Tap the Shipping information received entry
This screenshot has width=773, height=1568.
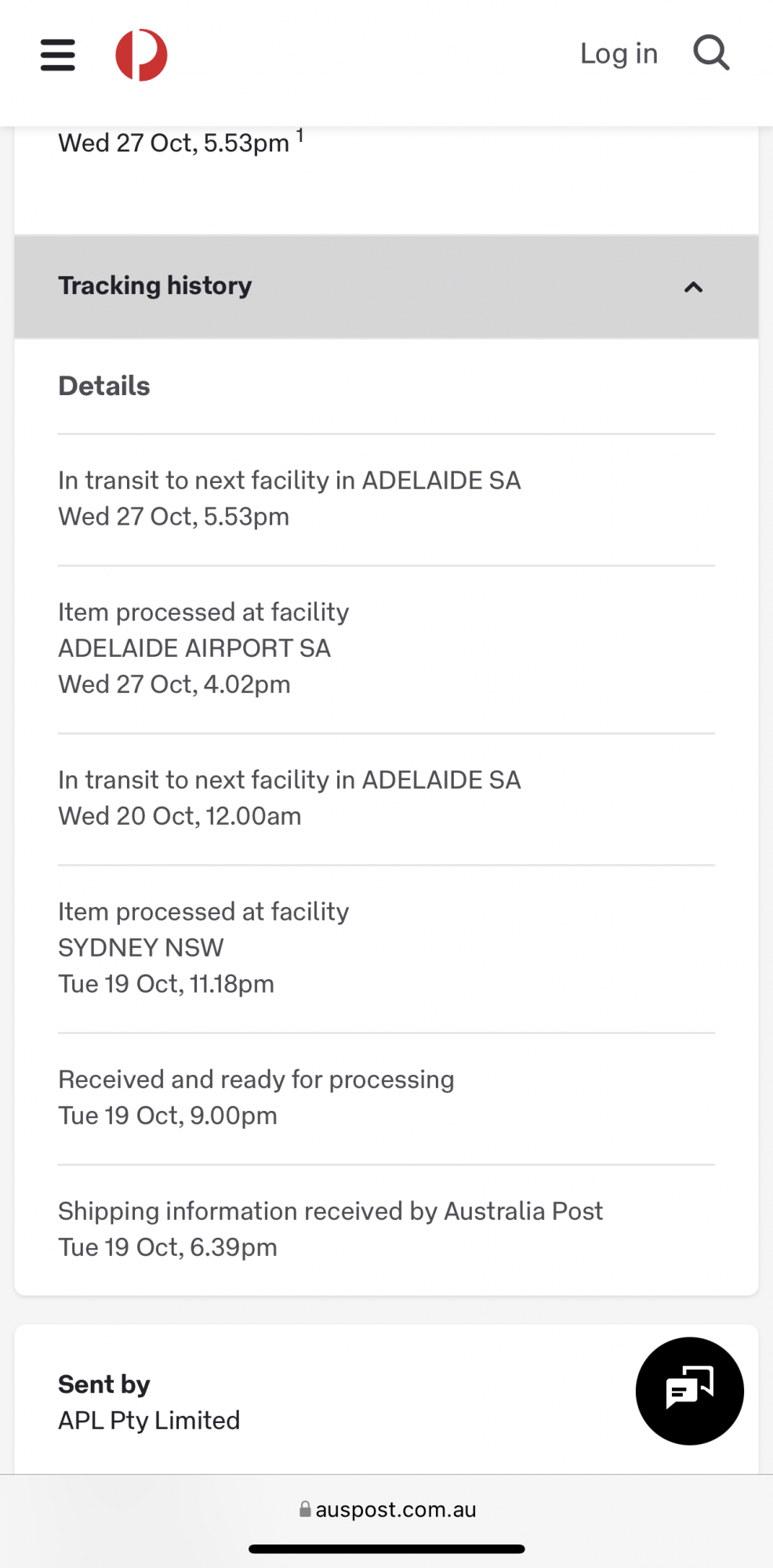click(330, 1229)
